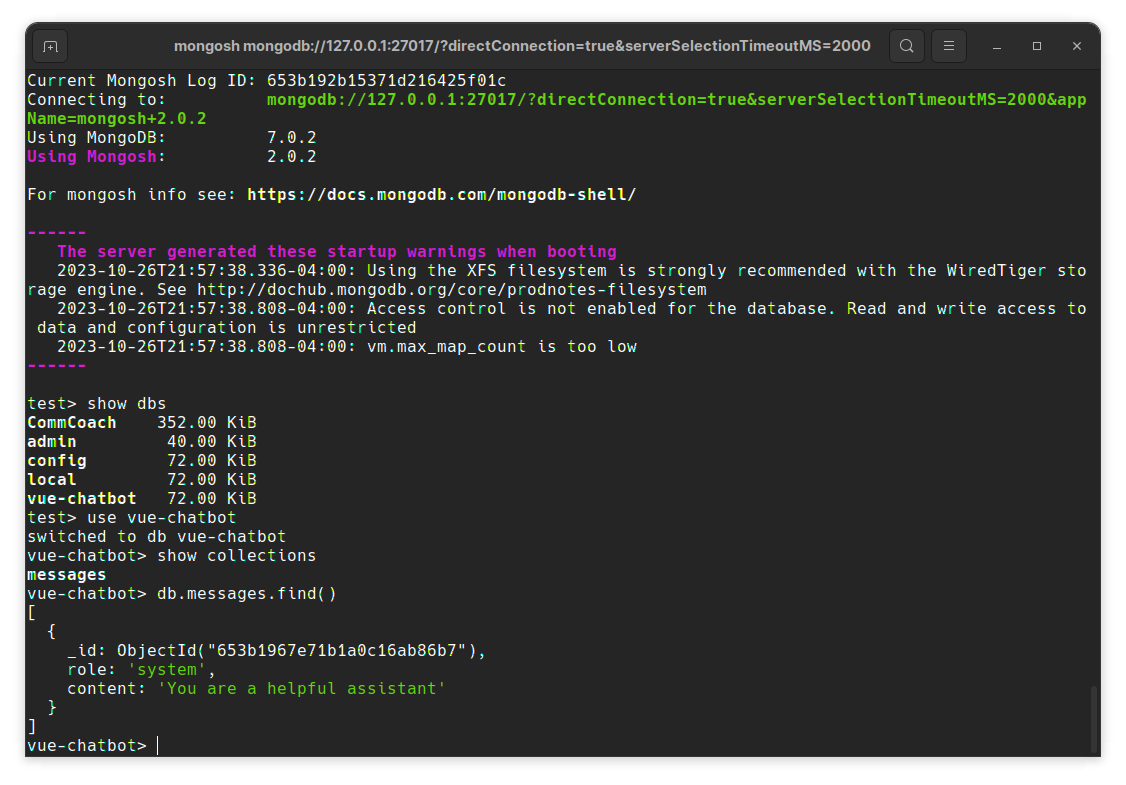1126x785 pixels.
Task: Click the CommCoach database name
Action: point(71,422)
